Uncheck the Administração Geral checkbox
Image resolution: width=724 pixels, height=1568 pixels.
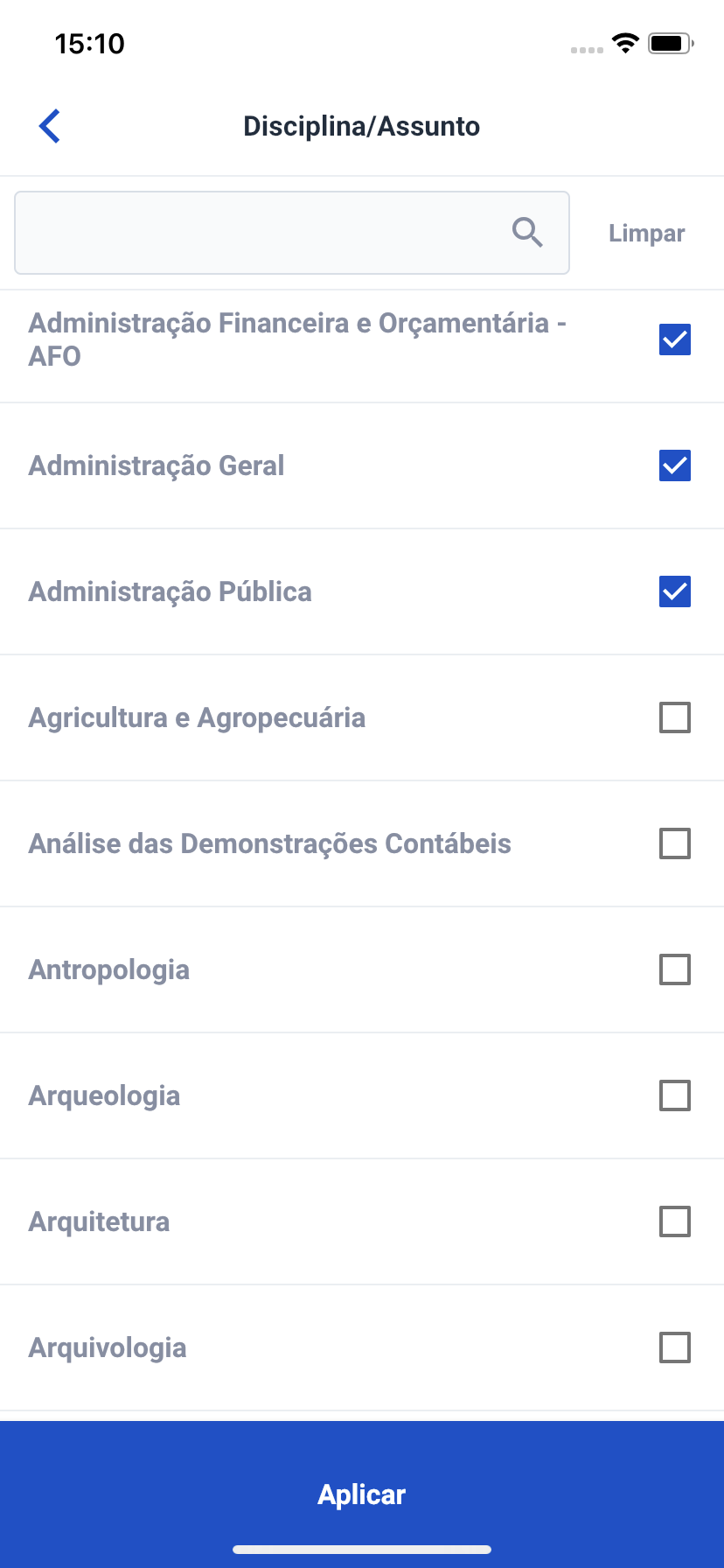coord(674,465)
